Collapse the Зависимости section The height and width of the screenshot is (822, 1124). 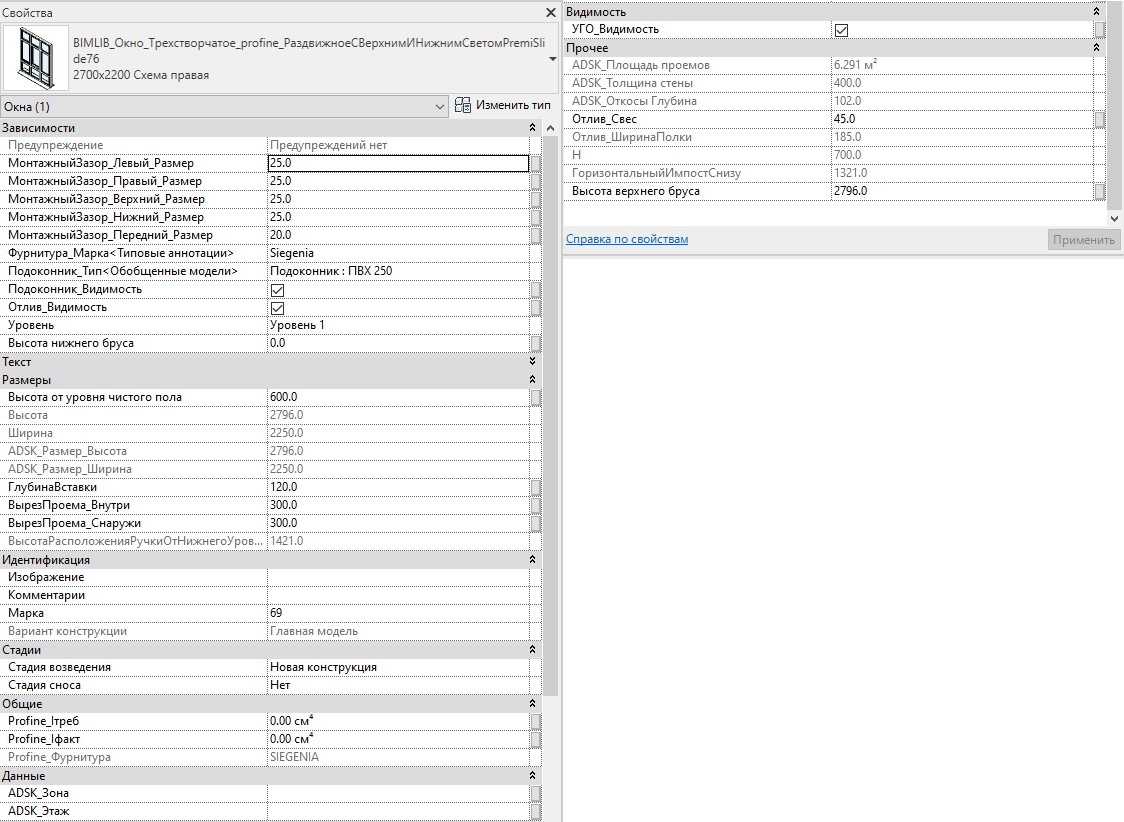coord(532,128)
